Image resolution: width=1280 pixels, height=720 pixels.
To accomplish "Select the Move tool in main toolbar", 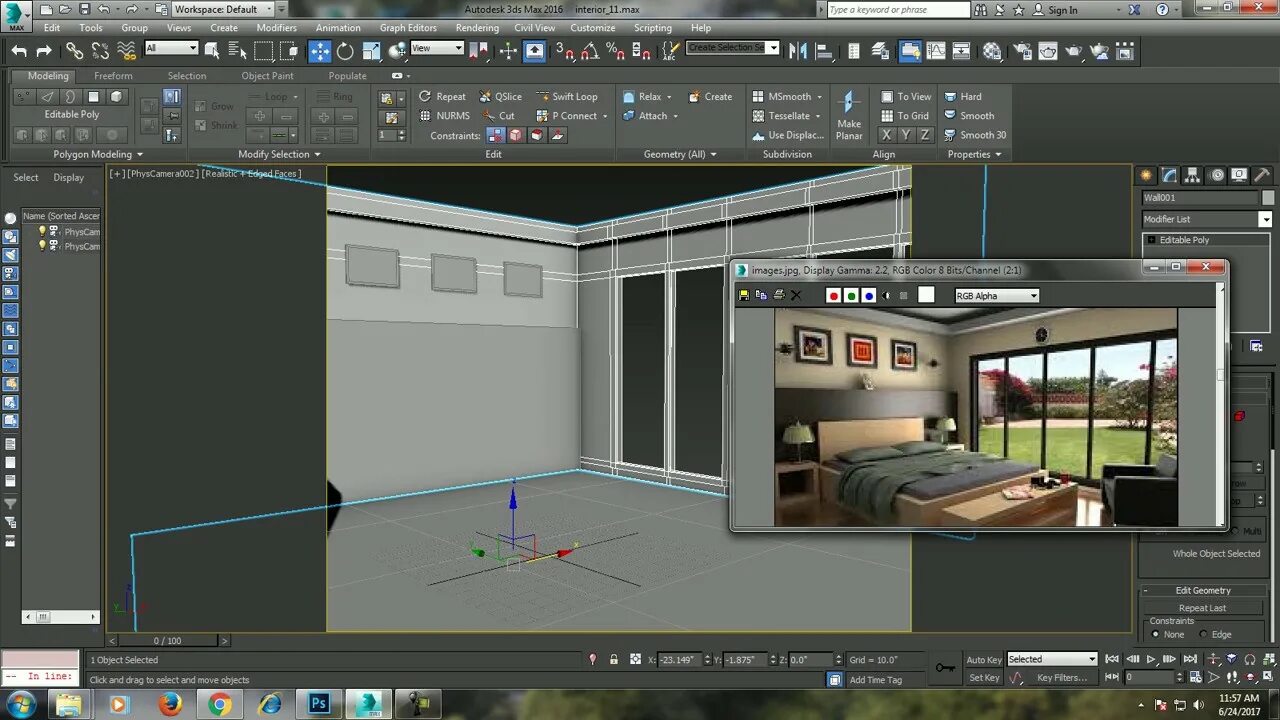I will 320,51.
